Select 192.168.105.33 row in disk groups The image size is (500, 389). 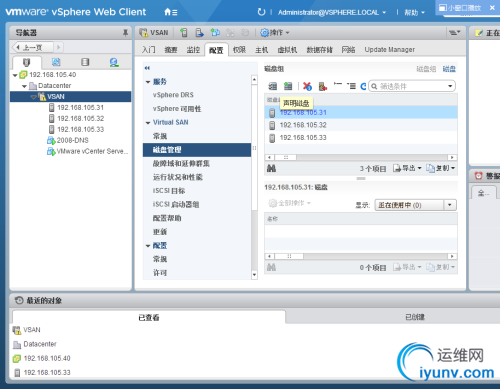[x=361, y=138]
